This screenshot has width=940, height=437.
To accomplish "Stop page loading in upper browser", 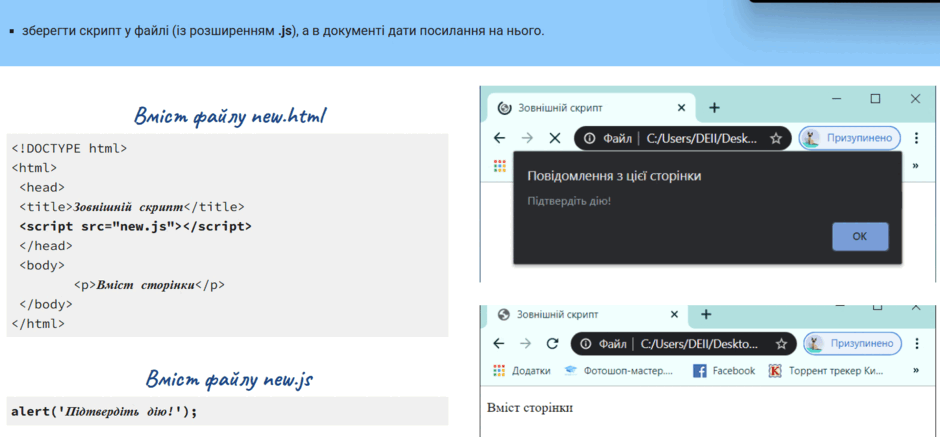I will 555,138.
